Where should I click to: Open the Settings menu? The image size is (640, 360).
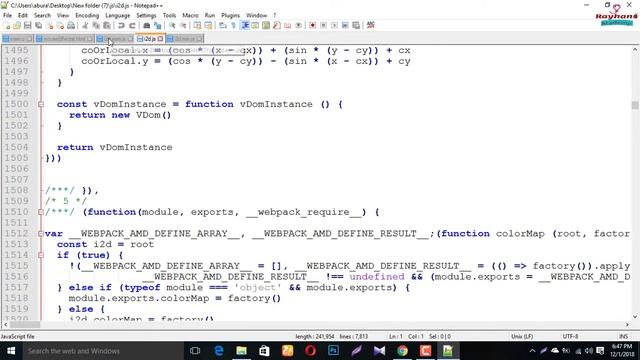[x=146, y=16]
